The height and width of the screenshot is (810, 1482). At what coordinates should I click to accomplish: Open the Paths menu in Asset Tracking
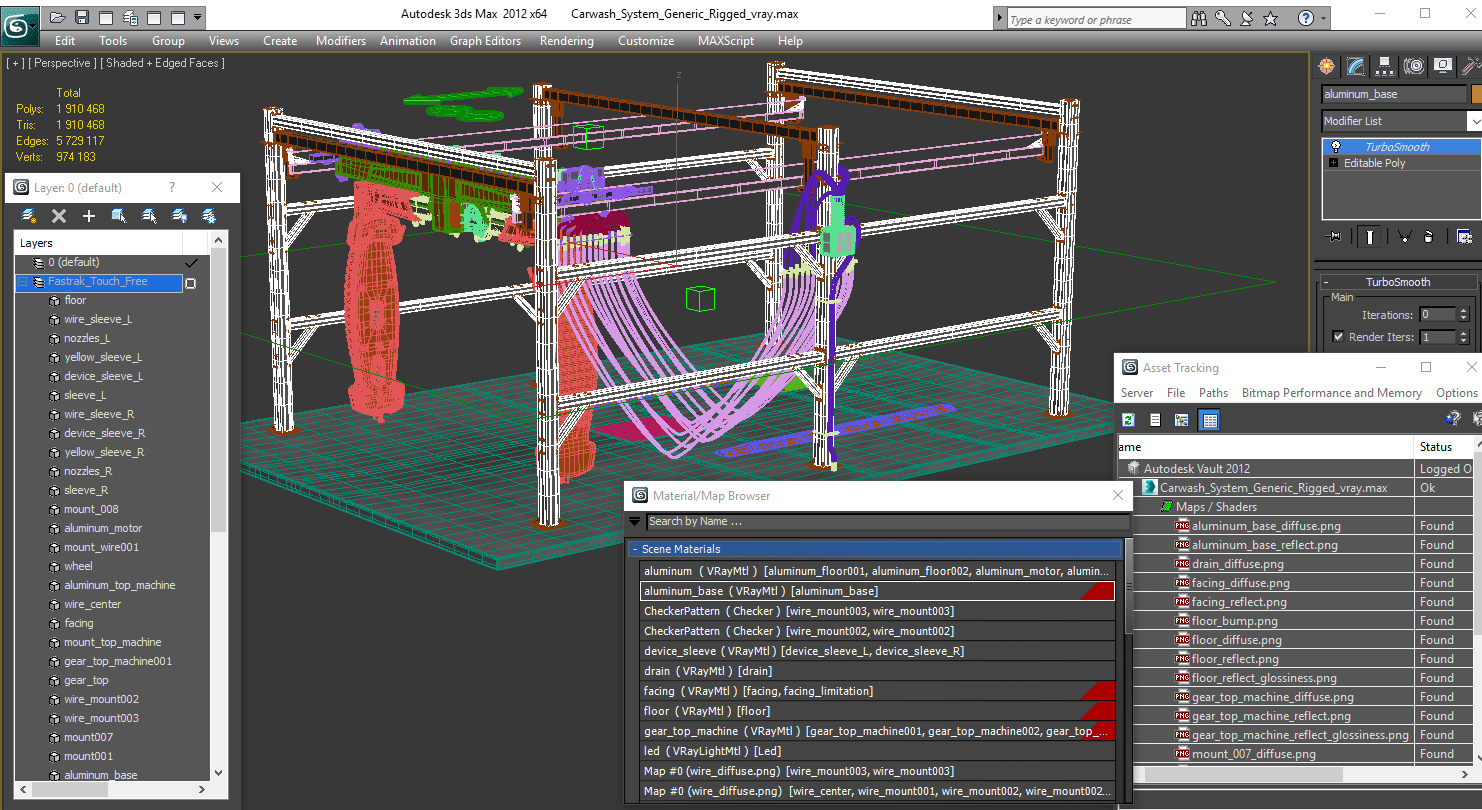[x=1213, y=393]
